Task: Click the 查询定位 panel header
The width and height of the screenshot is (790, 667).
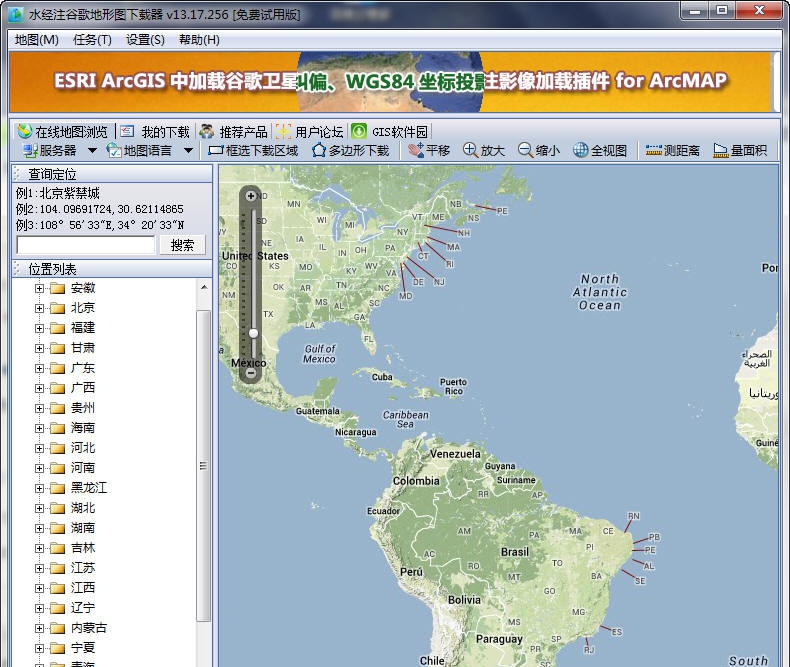Action: click(x=112, y=174)
